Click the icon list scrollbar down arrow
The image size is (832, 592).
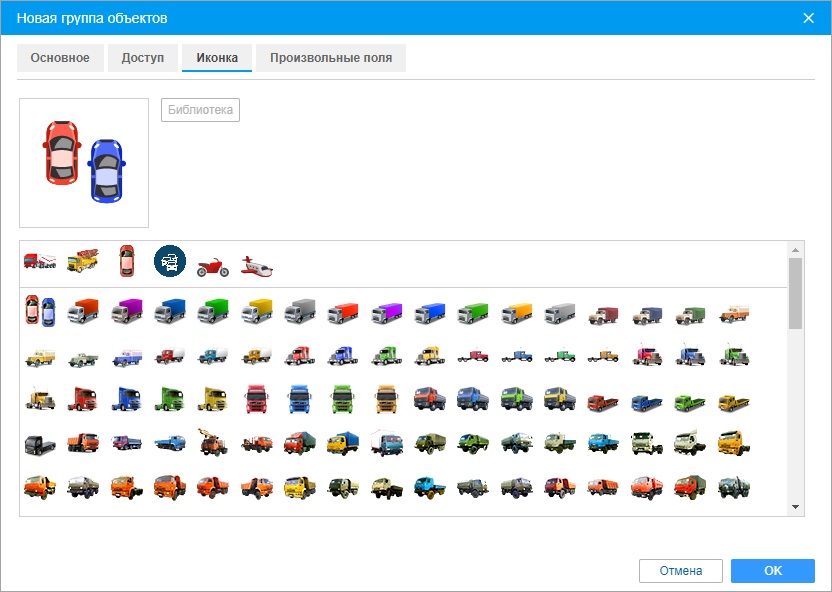tap(795, 507)
